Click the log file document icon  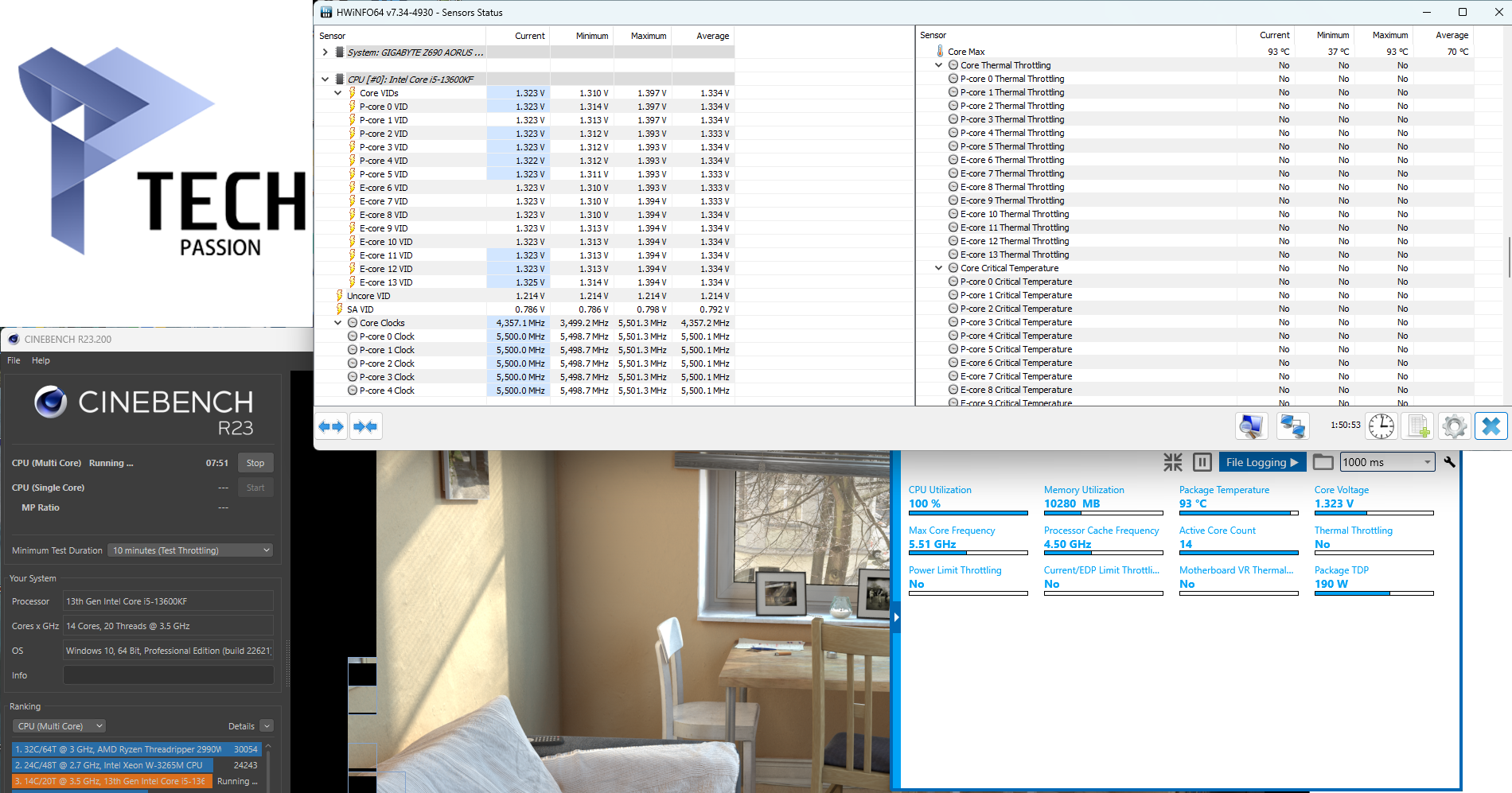pyautogui.click(x=1418, y=426)
